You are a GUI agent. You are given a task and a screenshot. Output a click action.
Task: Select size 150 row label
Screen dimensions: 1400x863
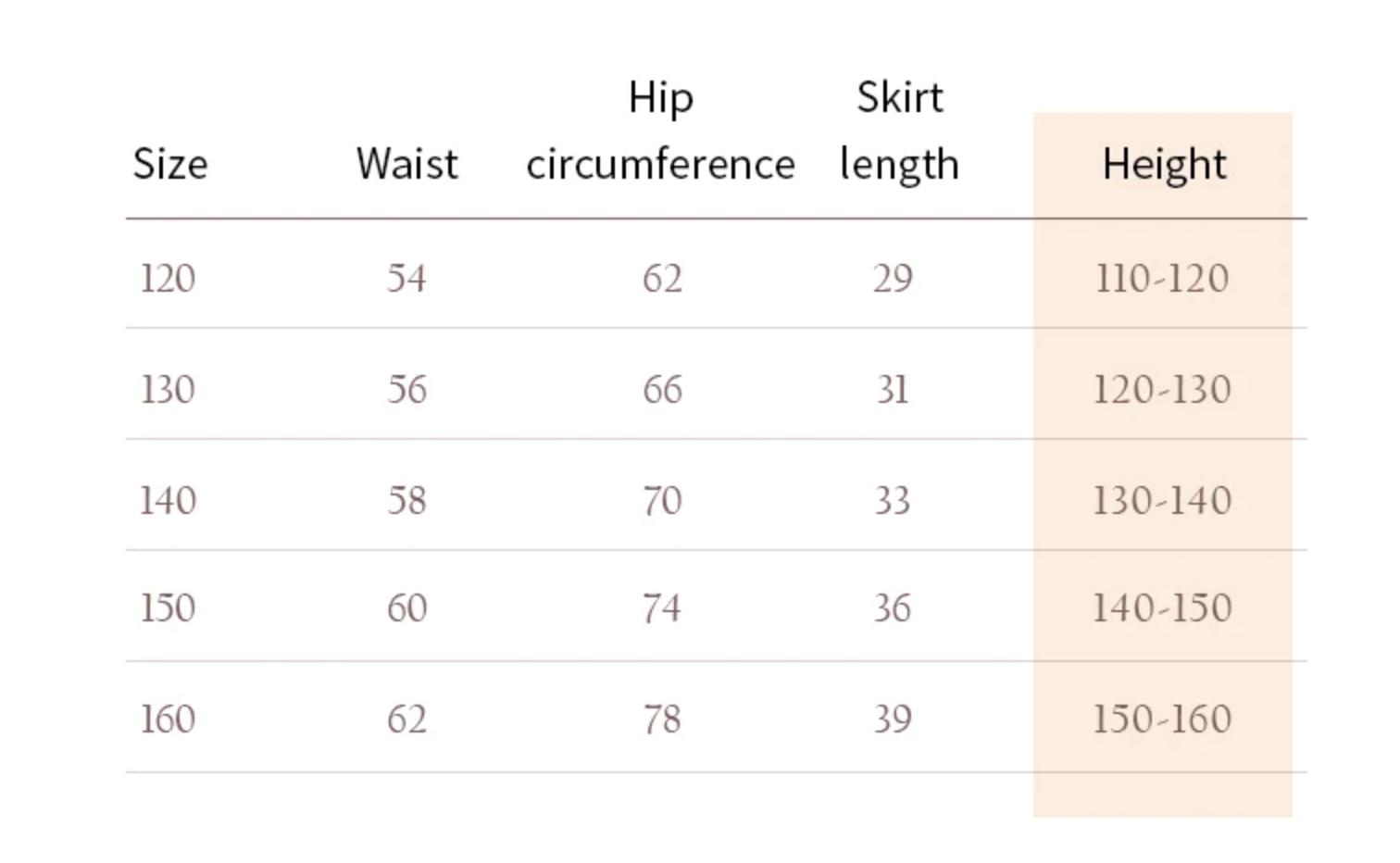click(x=168, y=607)
